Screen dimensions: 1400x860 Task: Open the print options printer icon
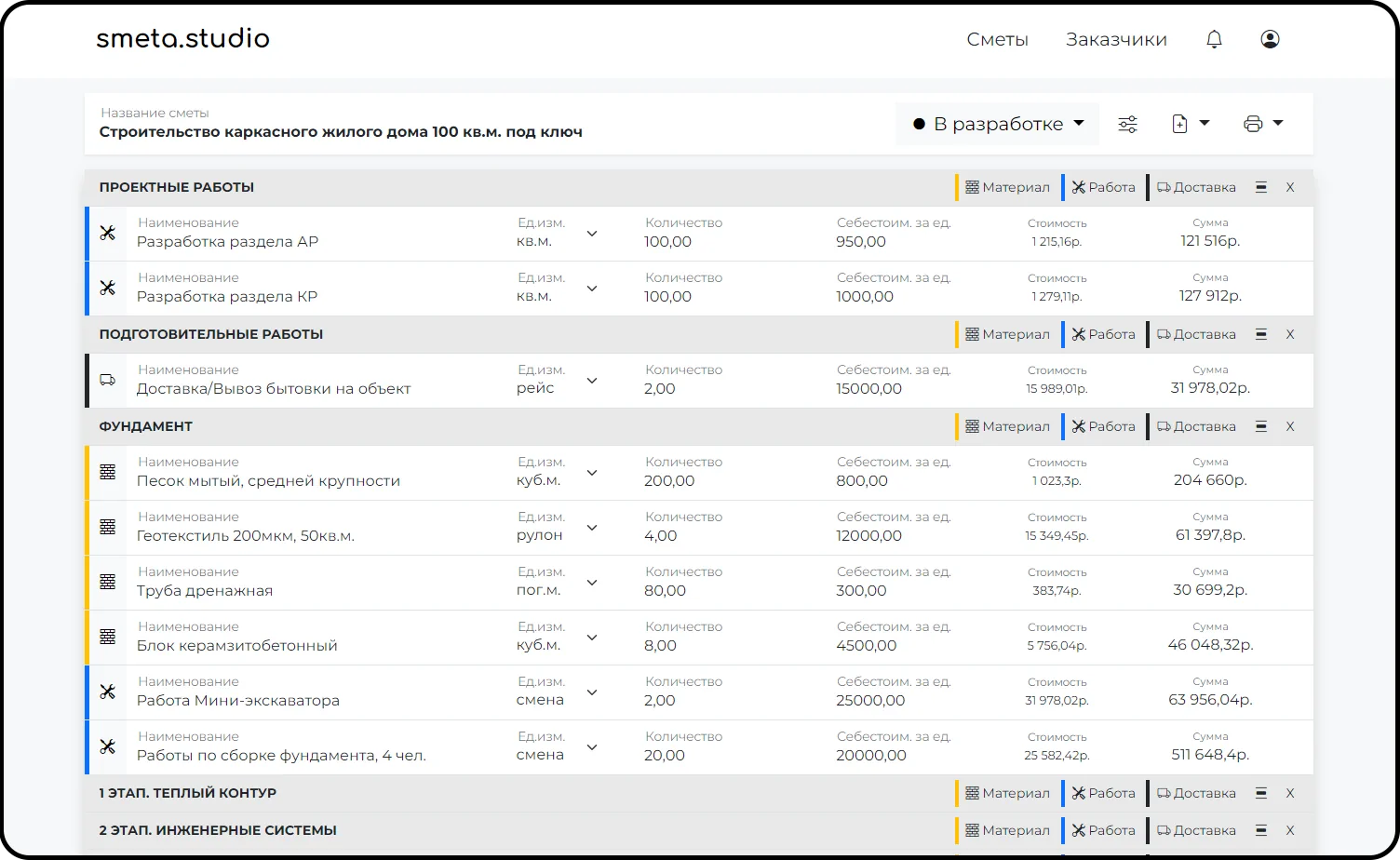click(1263, 124)
